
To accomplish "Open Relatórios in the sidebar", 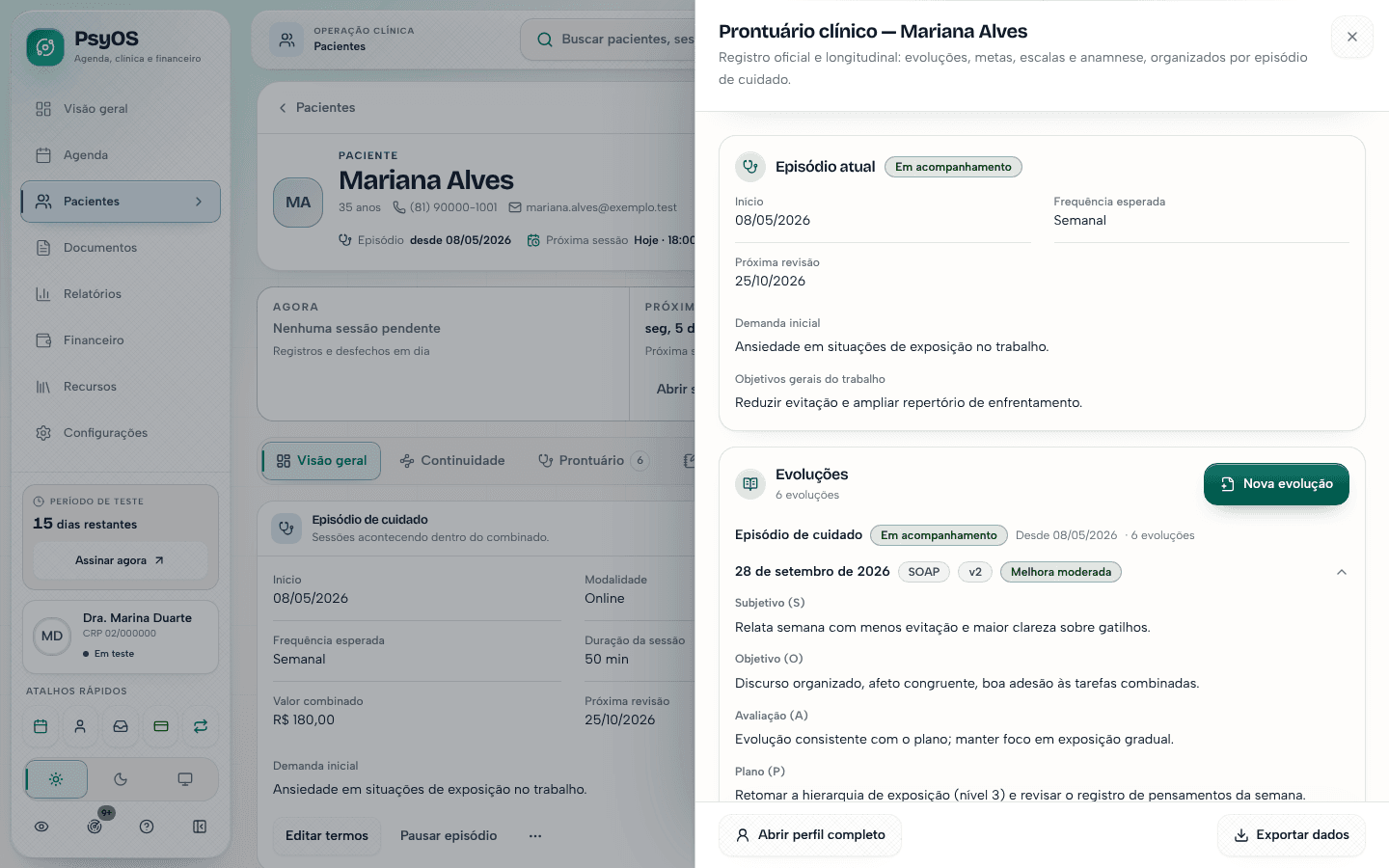I will tap(121, 294).
